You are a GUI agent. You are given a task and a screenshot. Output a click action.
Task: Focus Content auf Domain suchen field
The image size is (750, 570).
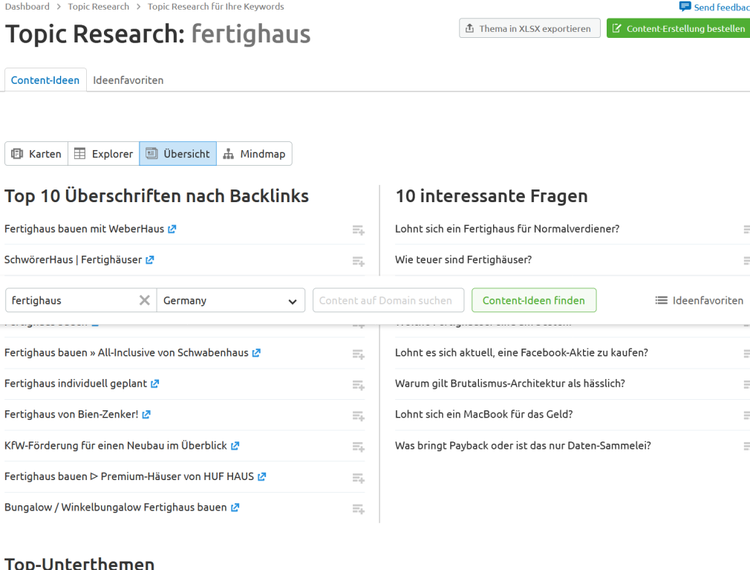tap(388, 300)
